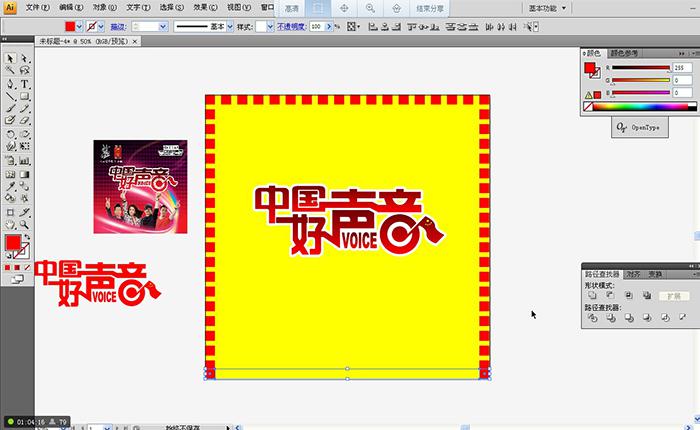Click the Crop pathfinder icon

pos(647,318)
